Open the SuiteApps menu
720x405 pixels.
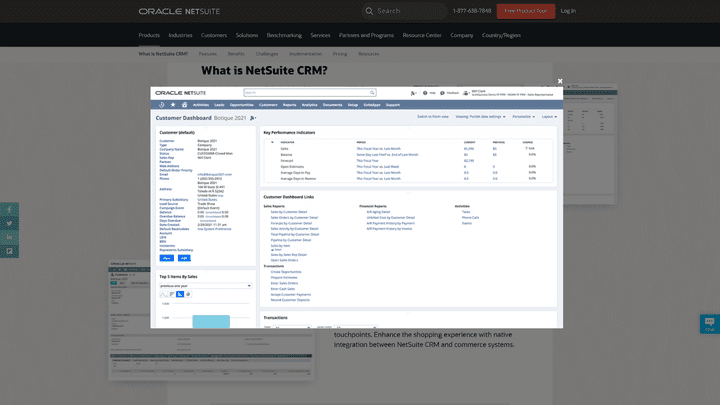[x=372, y=105]
